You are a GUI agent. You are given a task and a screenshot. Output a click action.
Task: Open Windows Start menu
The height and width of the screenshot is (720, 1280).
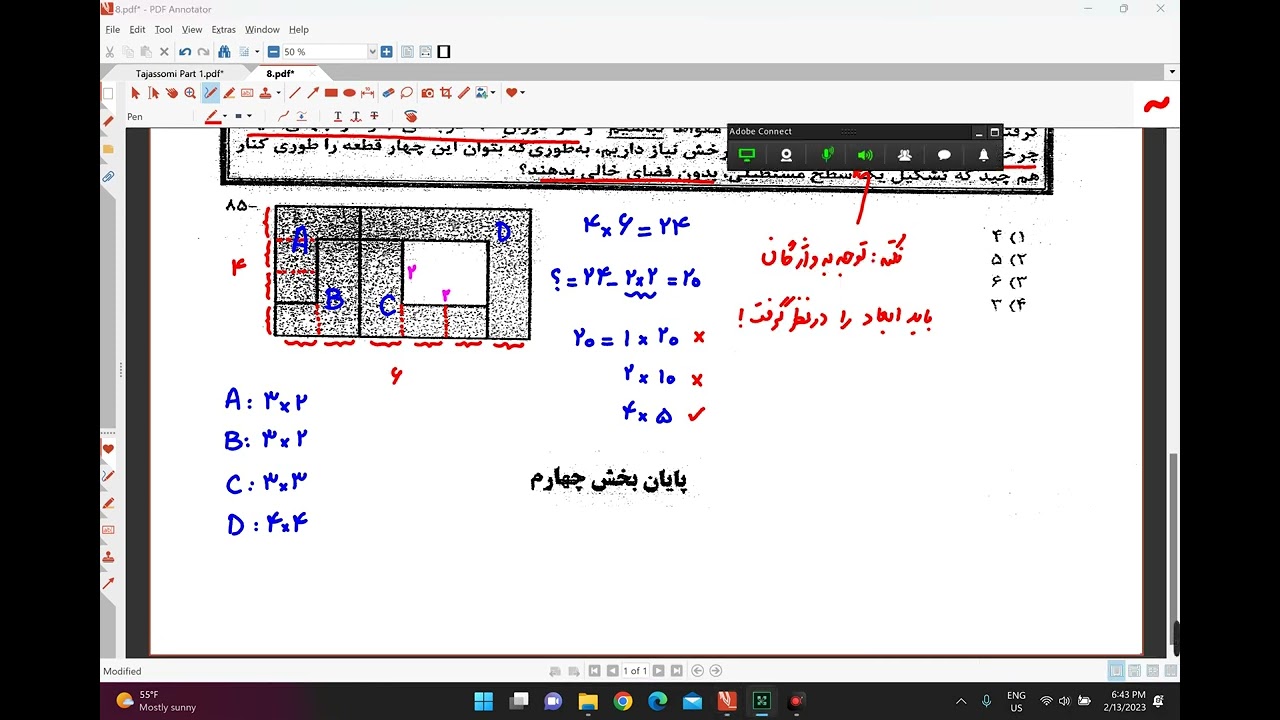click(483, 701)
